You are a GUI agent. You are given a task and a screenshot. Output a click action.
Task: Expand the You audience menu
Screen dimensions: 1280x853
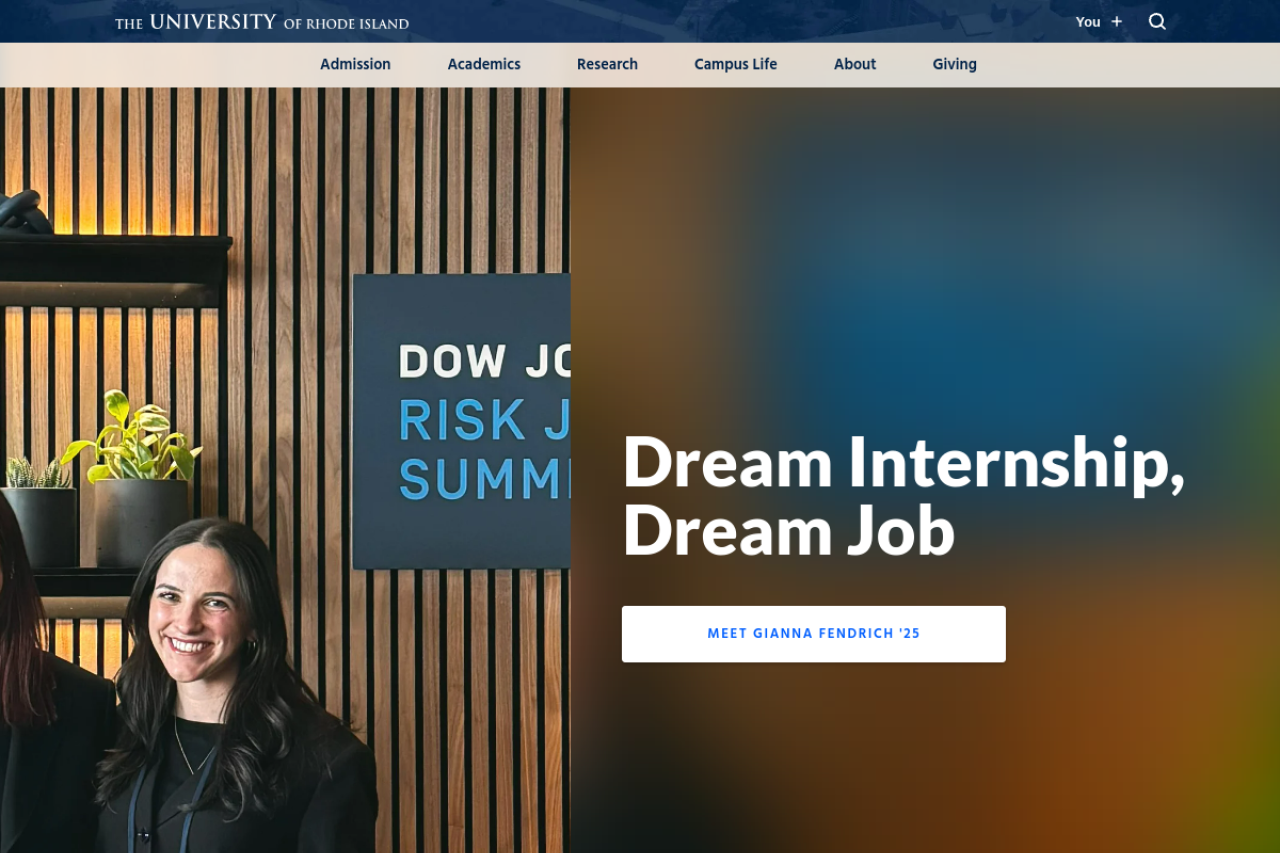[x=1099, y=22]
